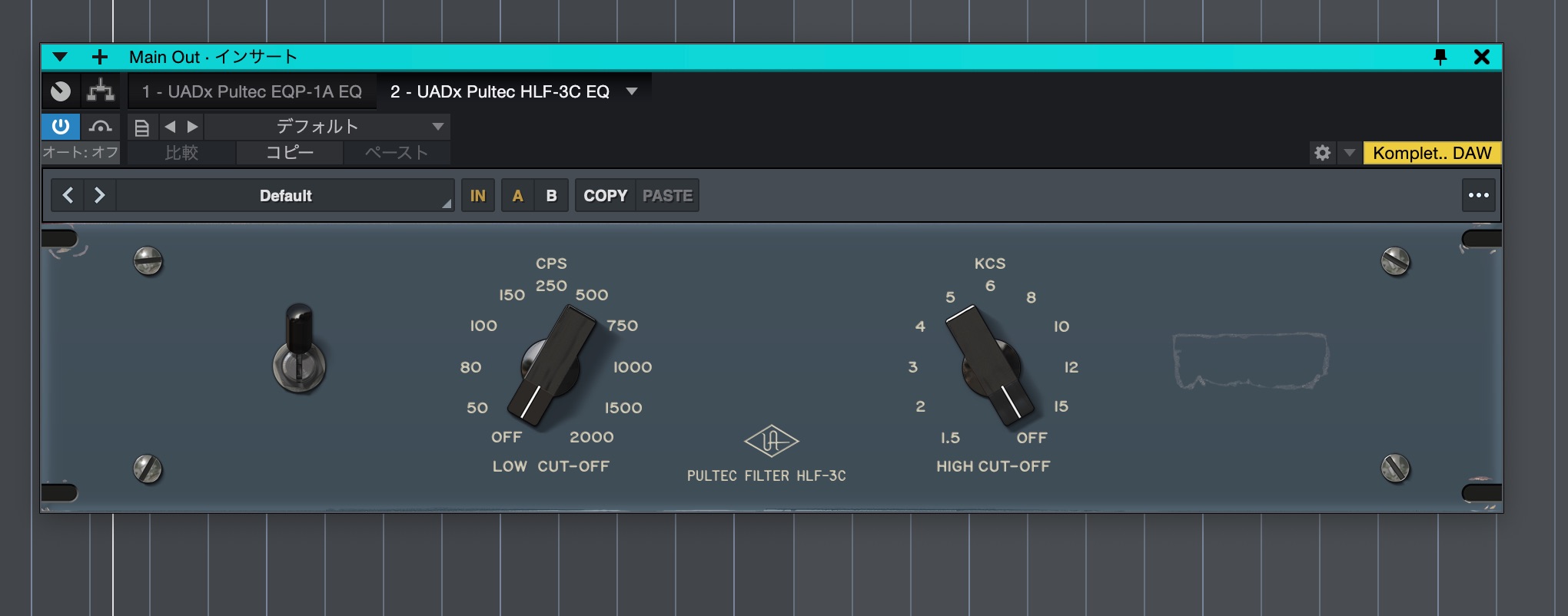Pin the plugin window
Viewport: 1568px width, 616px height.
click(1440, 57)
